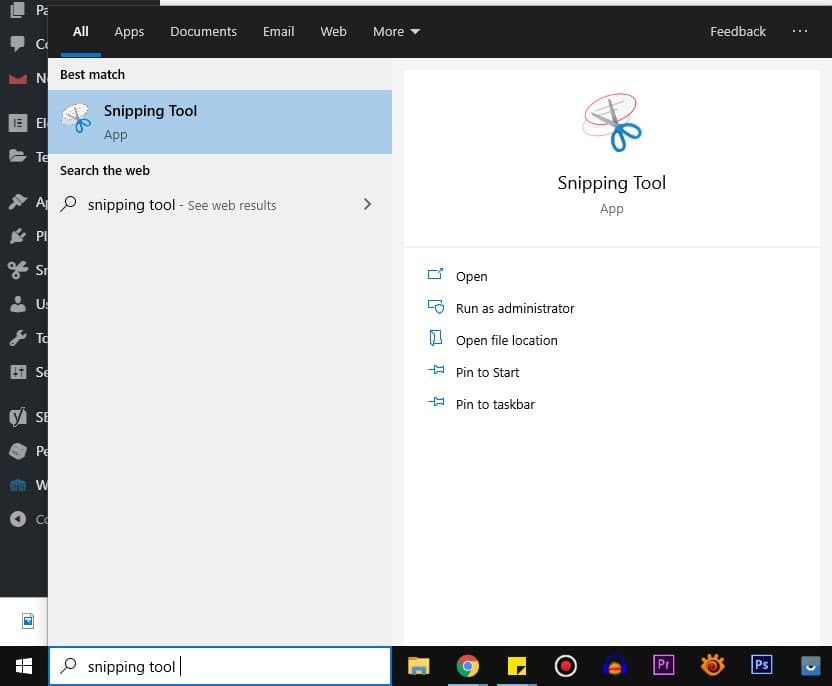Expand the More filters dropdown
Viewport: 832px width, 686px height.
[396, 32]
